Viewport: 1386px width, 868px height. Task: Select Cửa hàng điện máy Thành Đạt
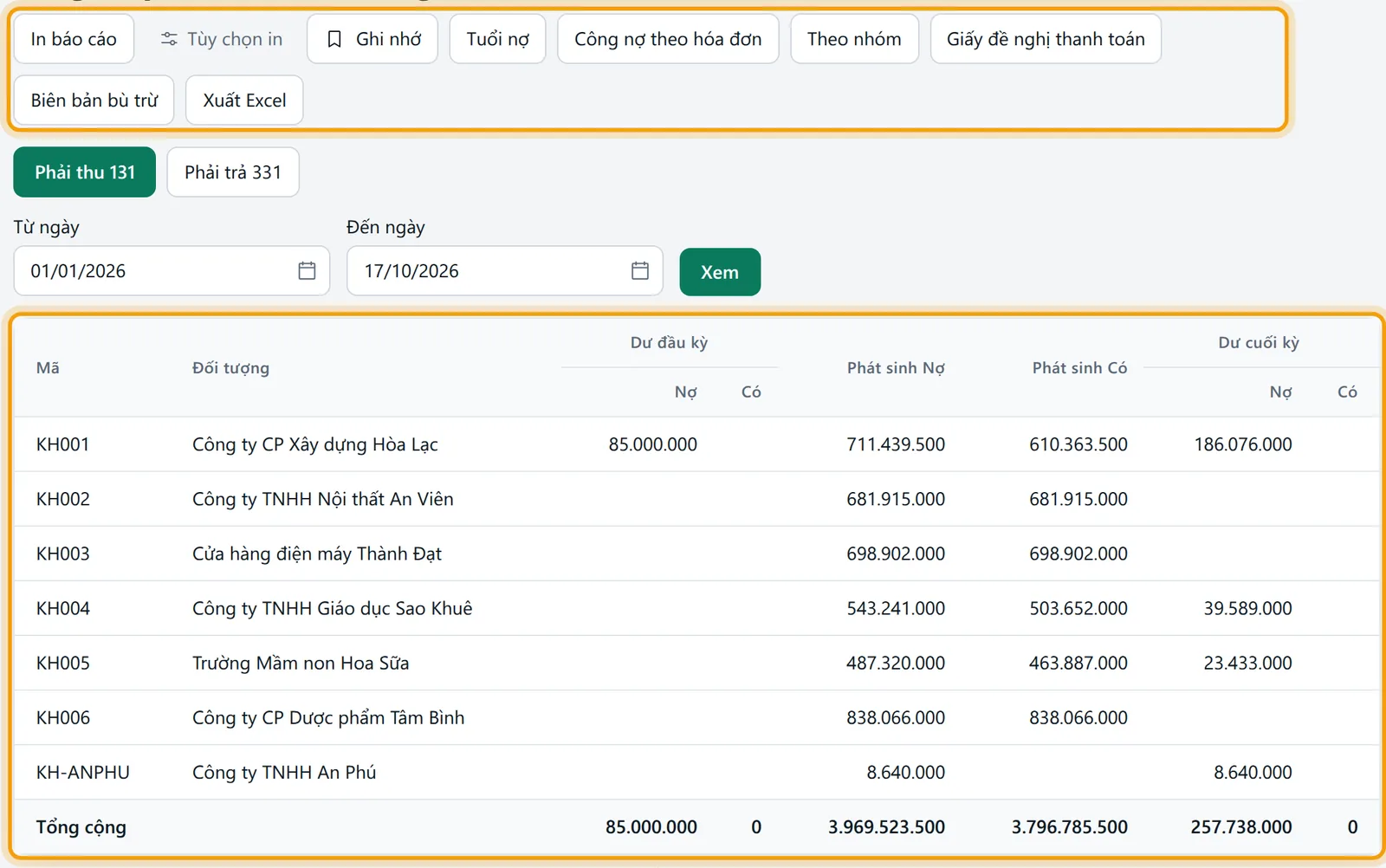pos(317,554)
